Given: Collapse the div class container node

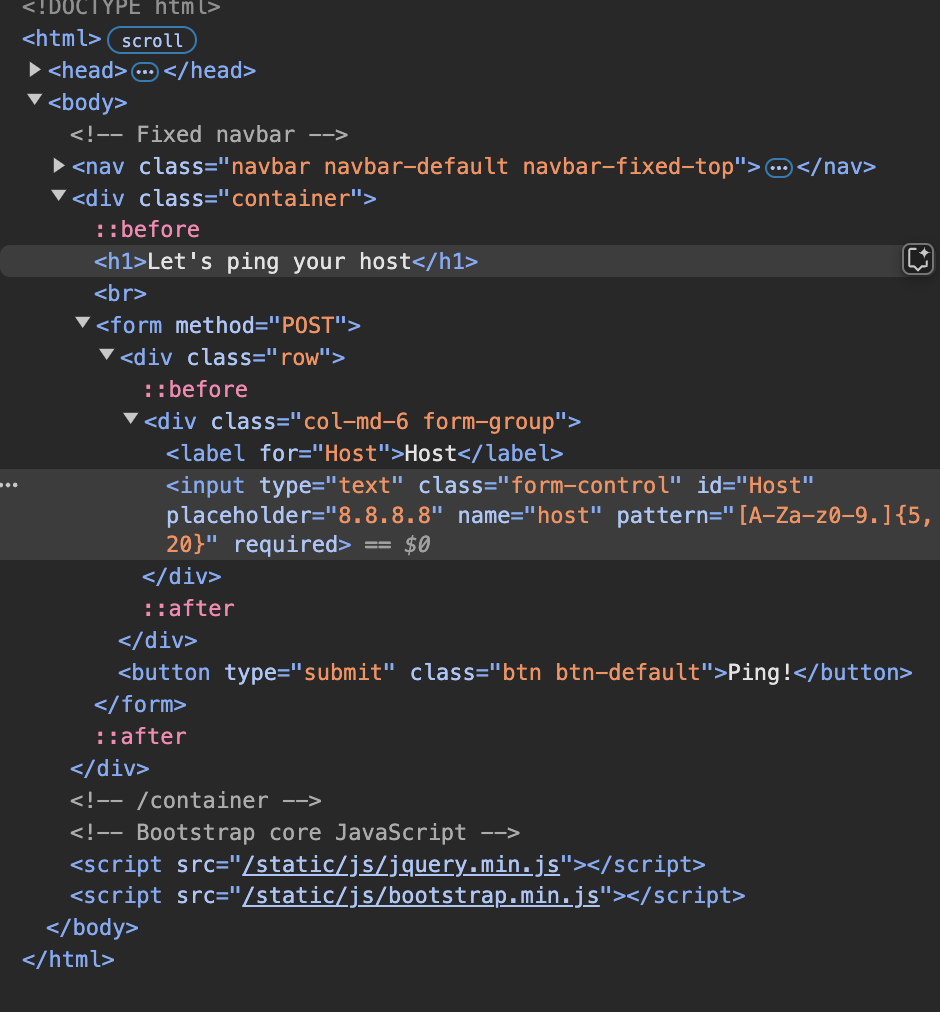Looking at the screenshot, I should point(59,196).
